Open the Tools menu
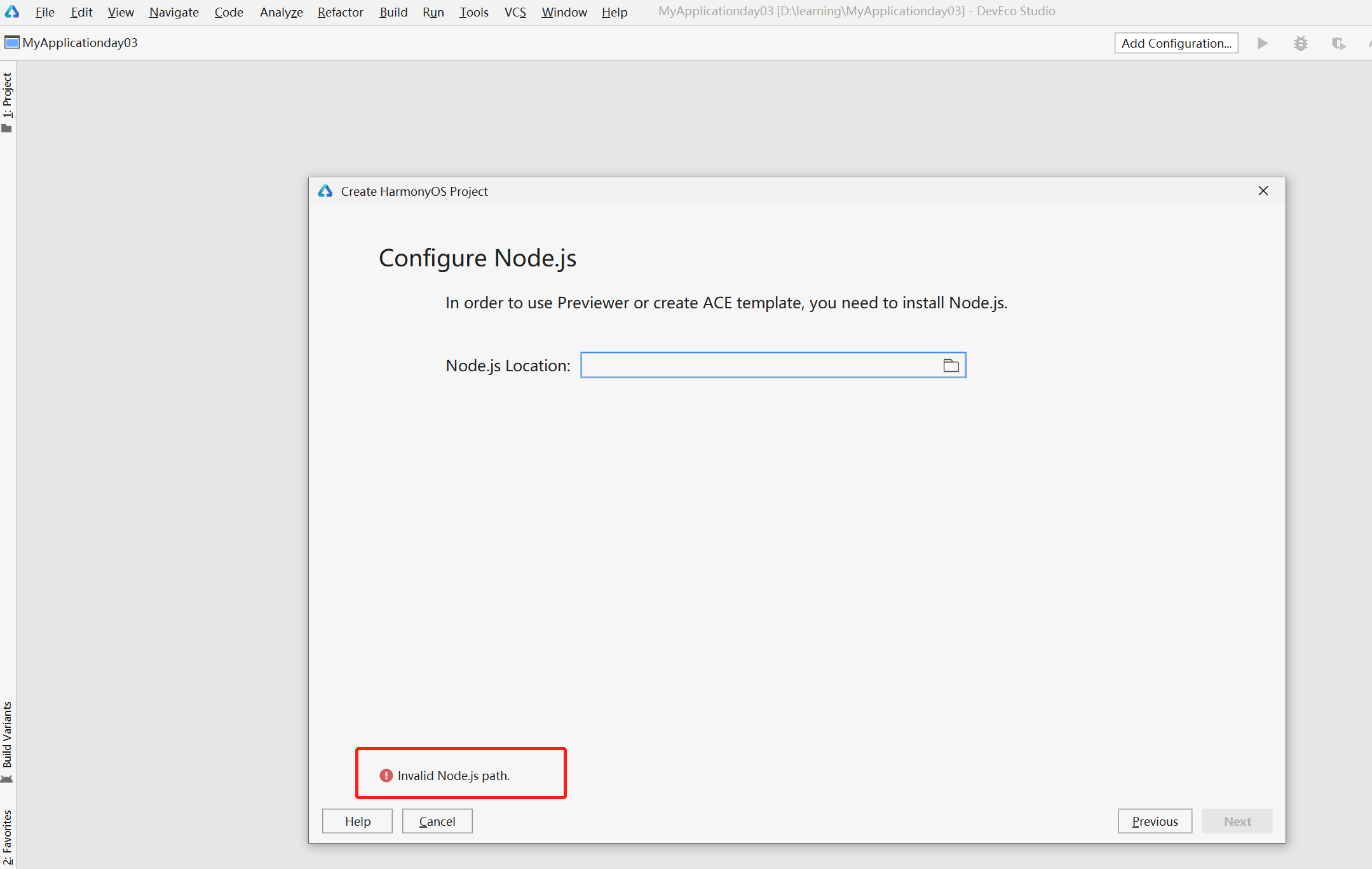Viewport: 1372px width, 869px height. pyautogui.click(x=473, y=12)
